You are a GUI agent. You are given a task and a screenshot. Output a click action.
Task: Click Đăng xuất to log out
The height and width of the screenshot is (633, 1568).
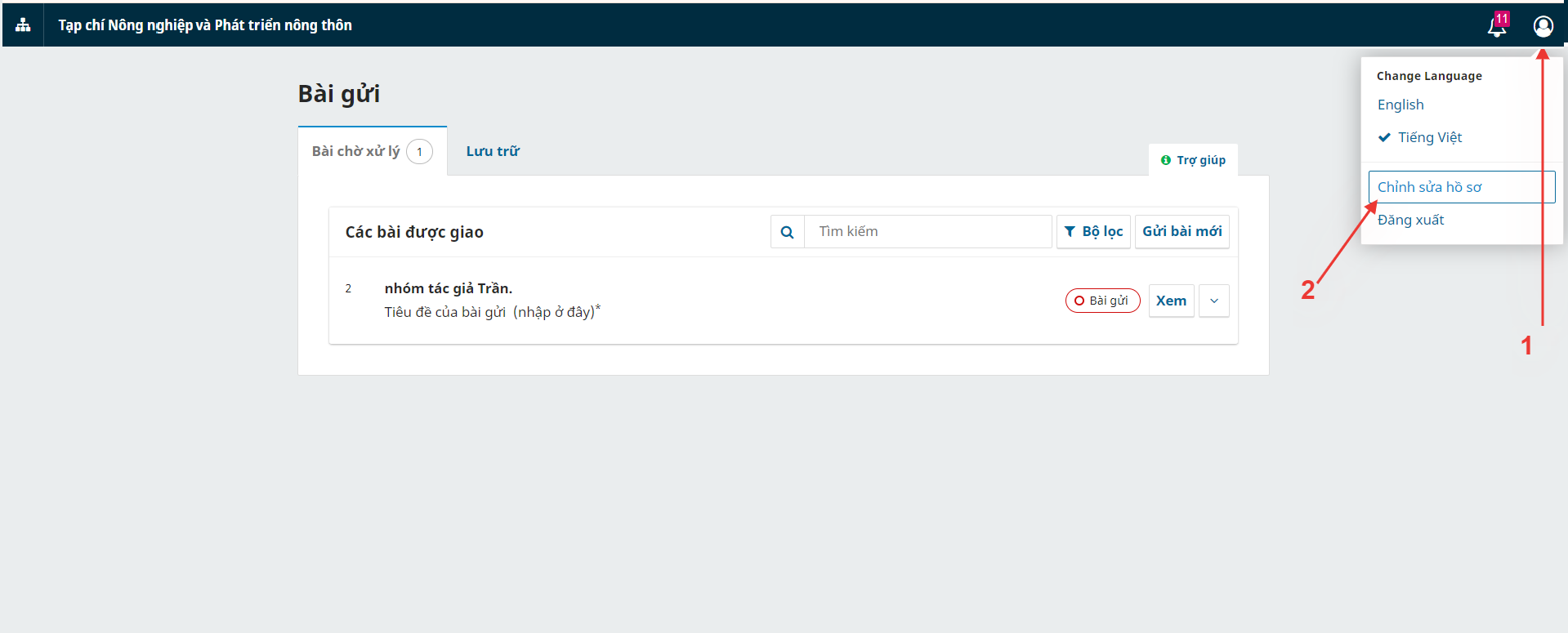pos(1410,220)
